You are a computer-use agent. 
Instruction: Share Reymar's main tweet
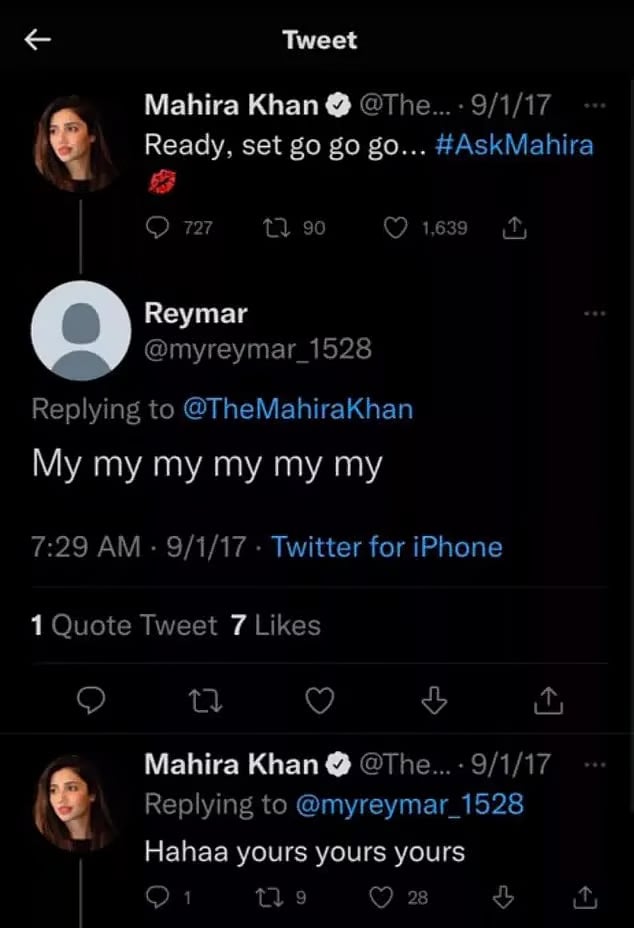click(x=547, y=702)
